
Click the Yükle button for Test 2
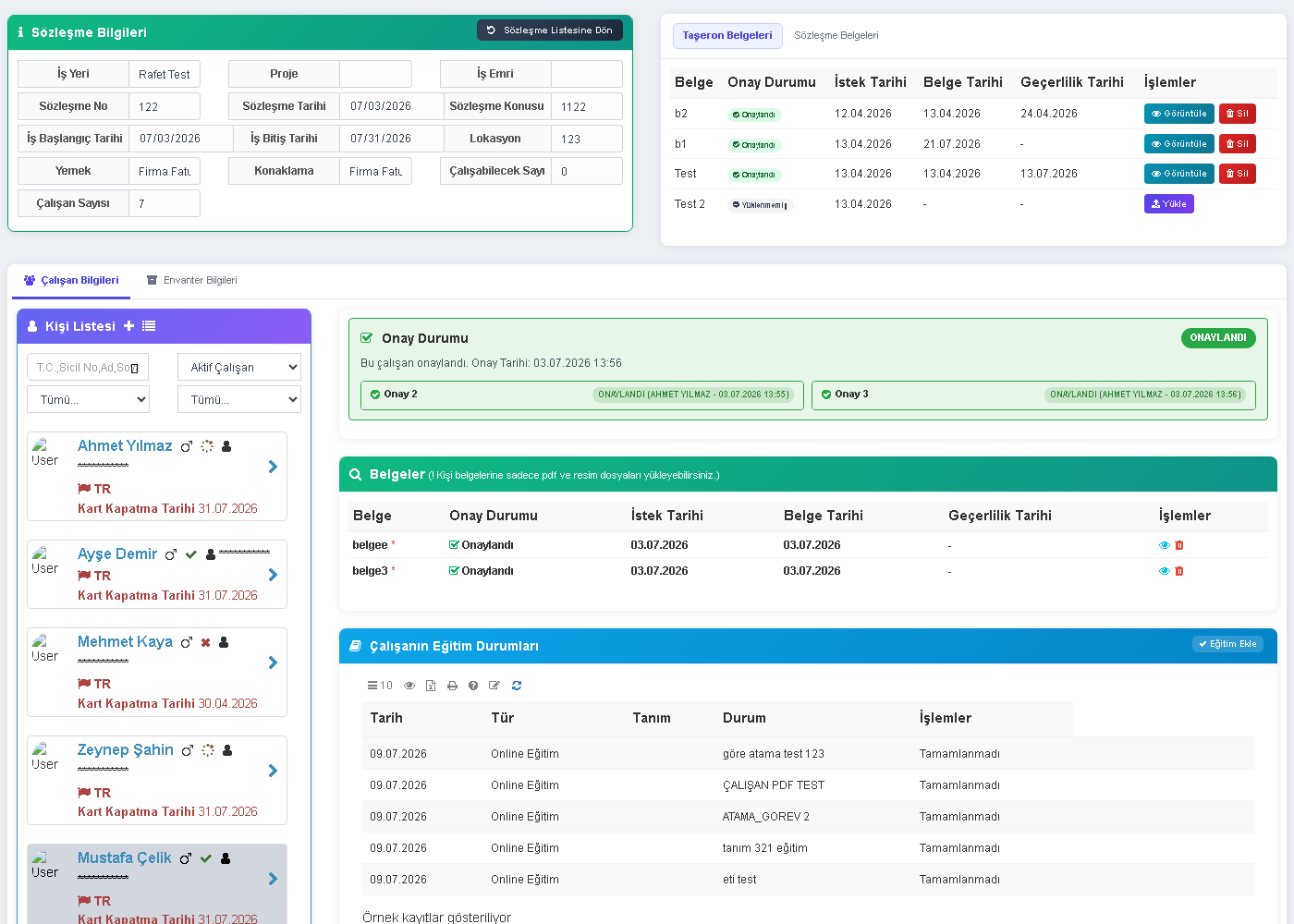click(1169, 204)
